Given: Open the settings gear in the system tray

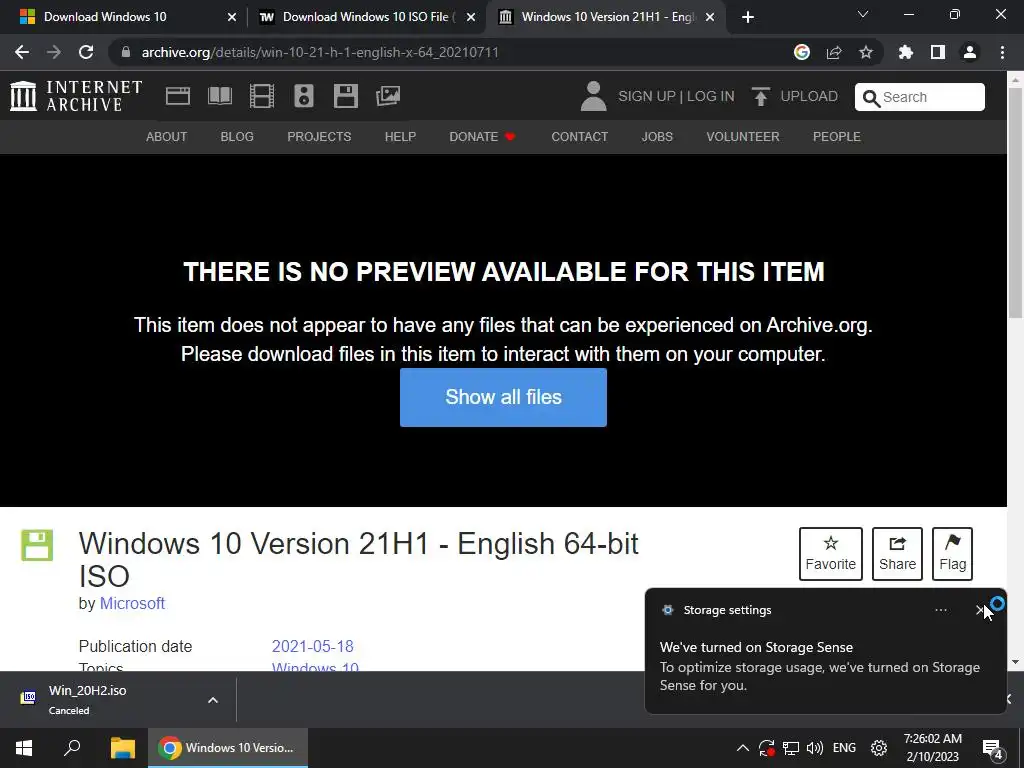Looking at the screenshot, I should point(879,748).
